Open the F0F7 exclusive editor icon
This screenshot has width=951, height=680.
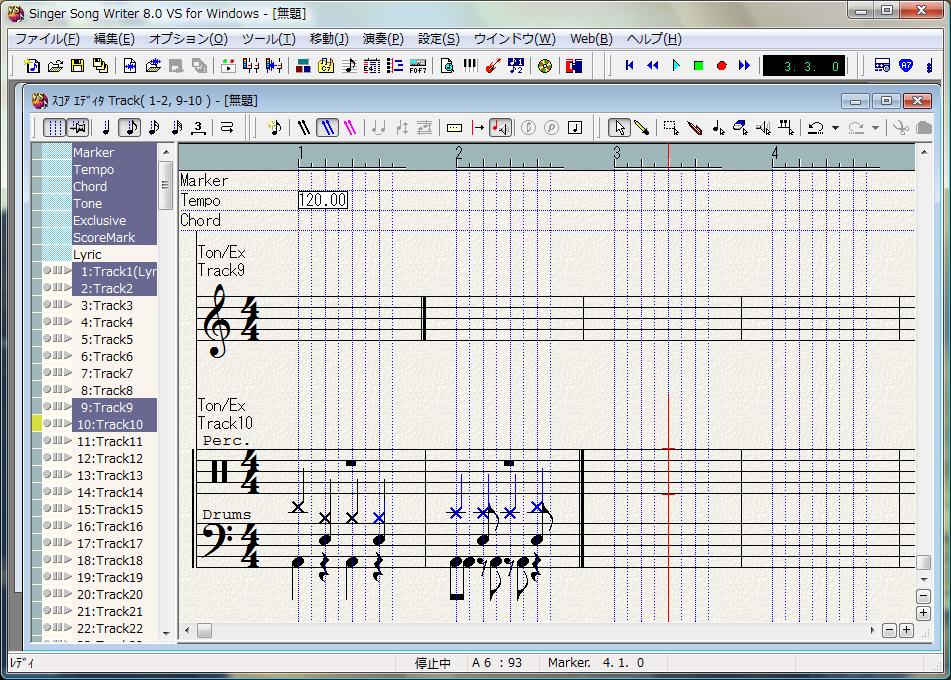point(418,66)
